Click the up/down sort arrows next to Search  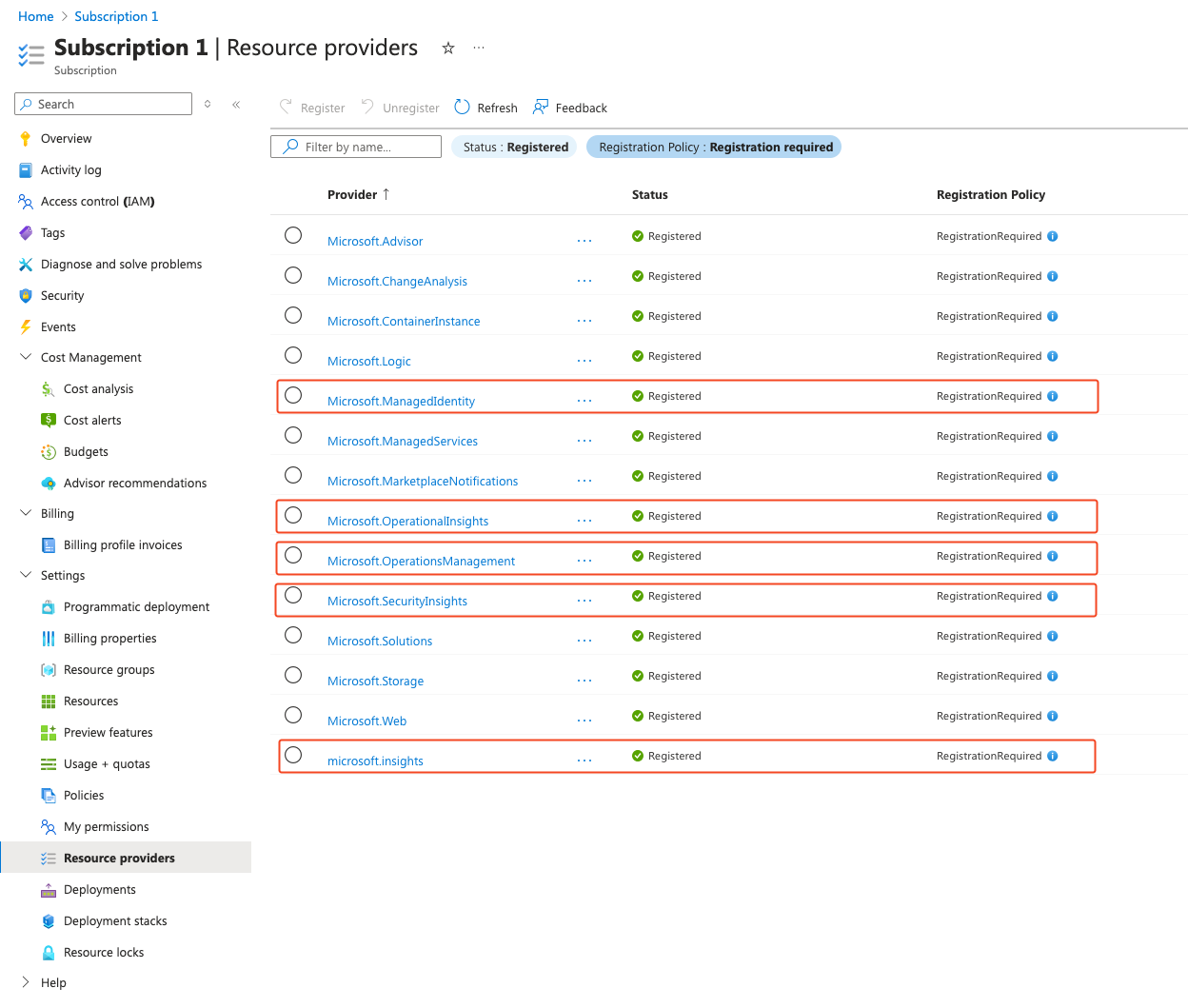point(208,104)
